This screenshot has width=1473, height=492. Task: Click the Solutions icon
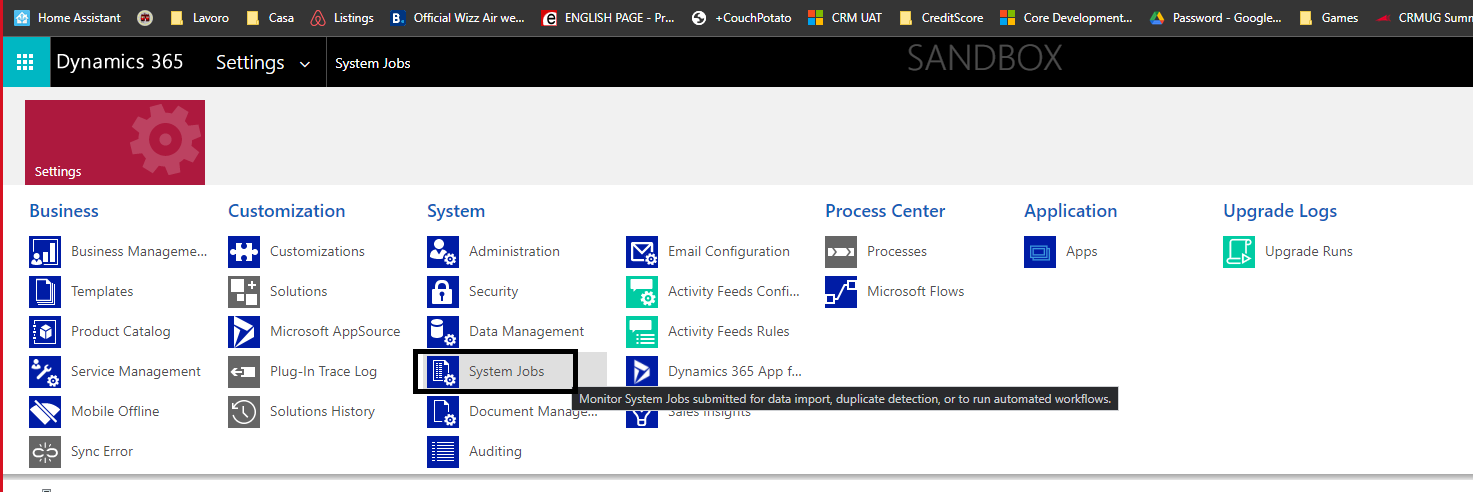244,292
